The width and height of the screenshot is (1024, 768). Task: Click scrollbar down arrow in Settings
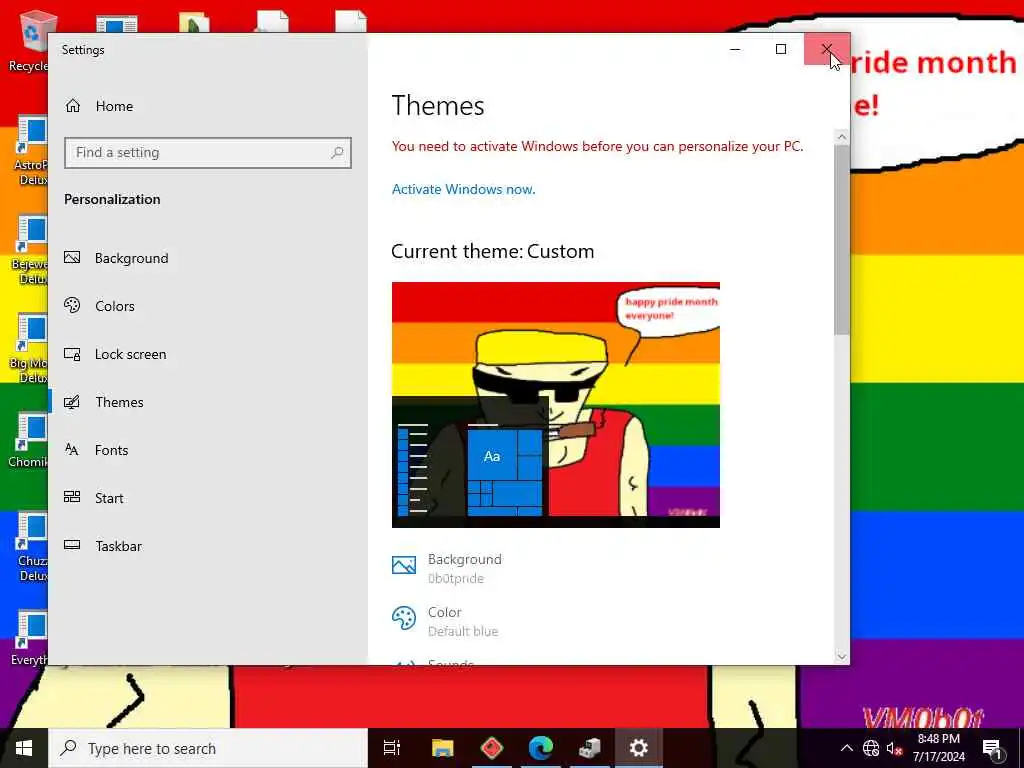click(x=842, y=656)
